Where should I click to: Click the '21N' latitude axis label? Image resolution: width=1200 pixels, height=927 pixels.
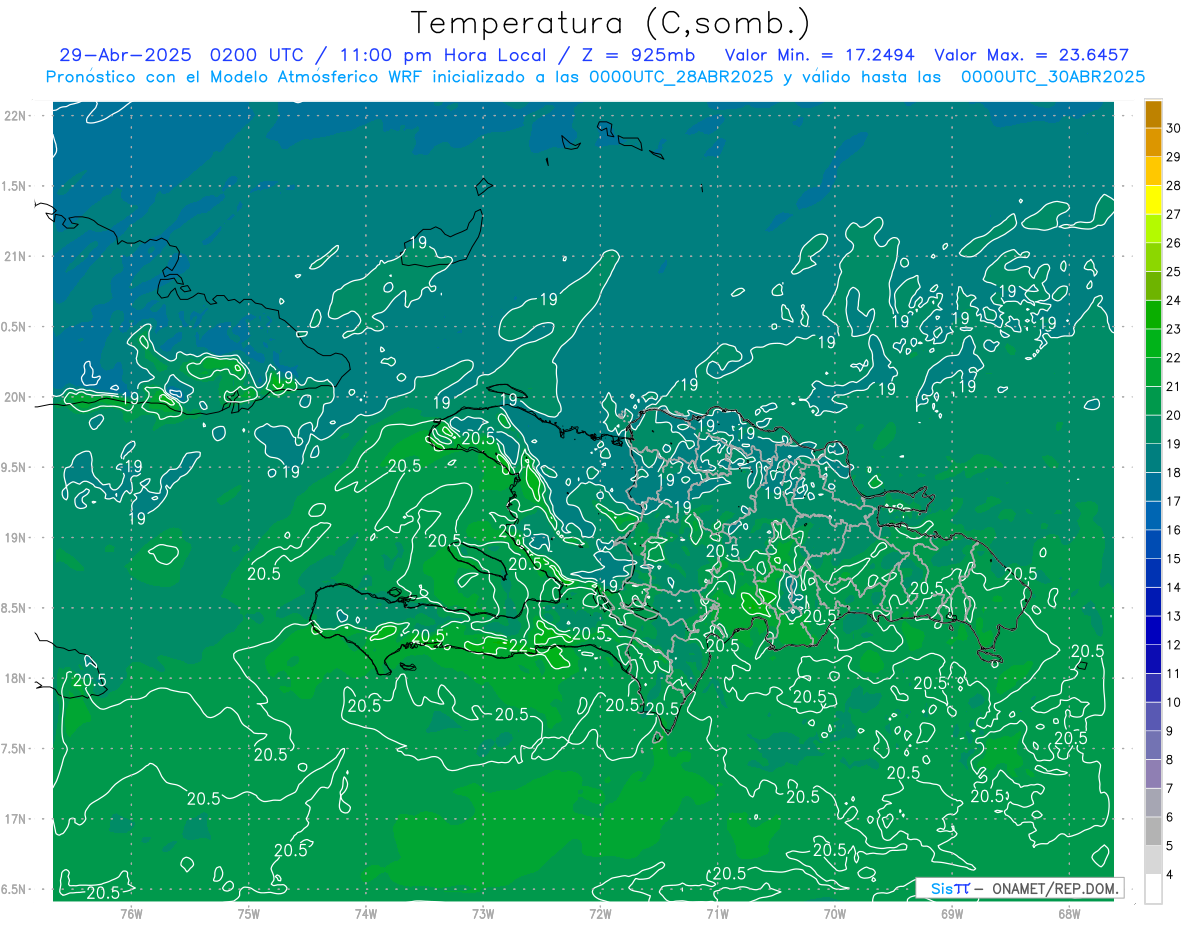tap(15, 256)
